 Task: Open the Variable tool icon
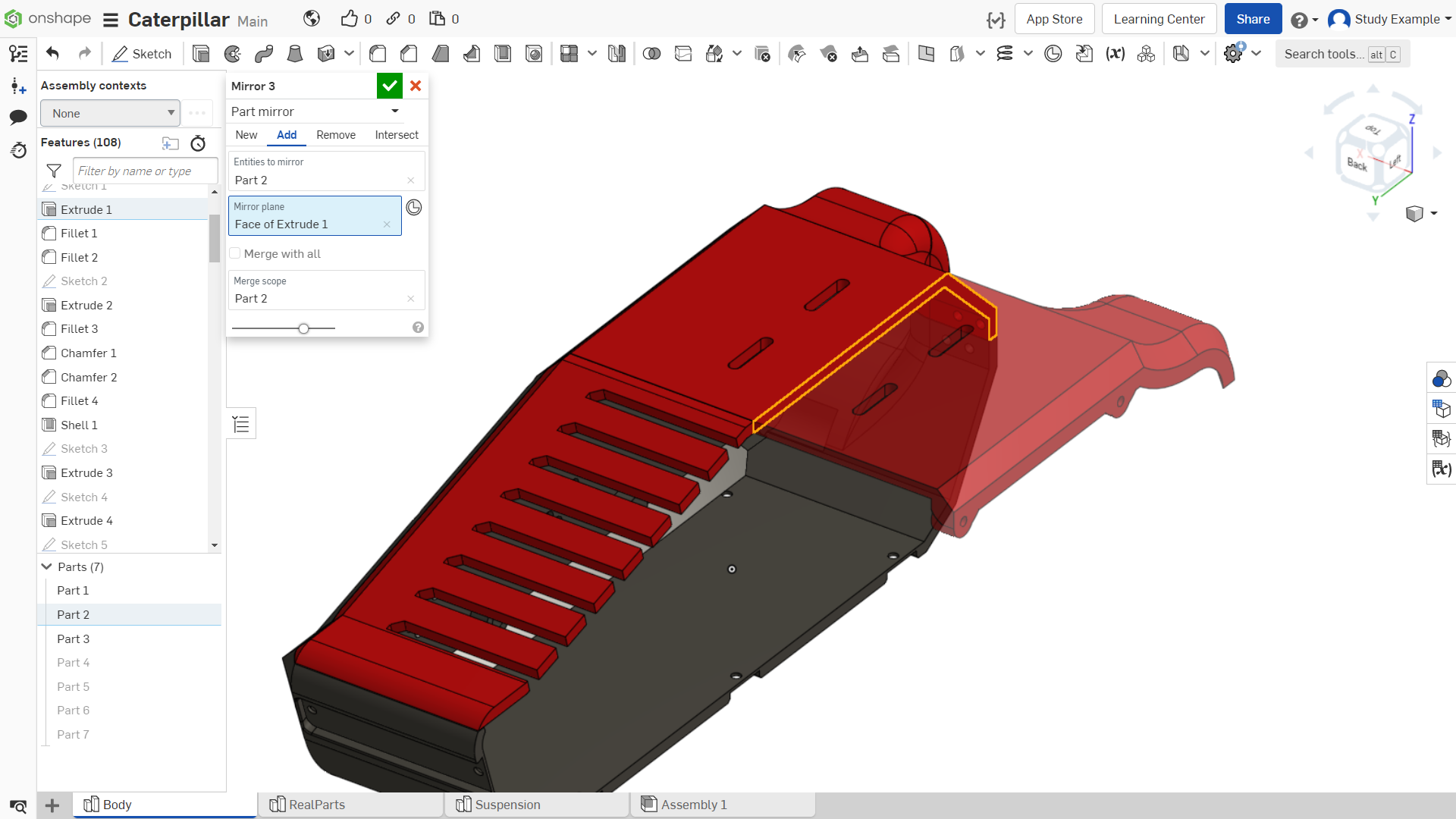point(1115,54)
